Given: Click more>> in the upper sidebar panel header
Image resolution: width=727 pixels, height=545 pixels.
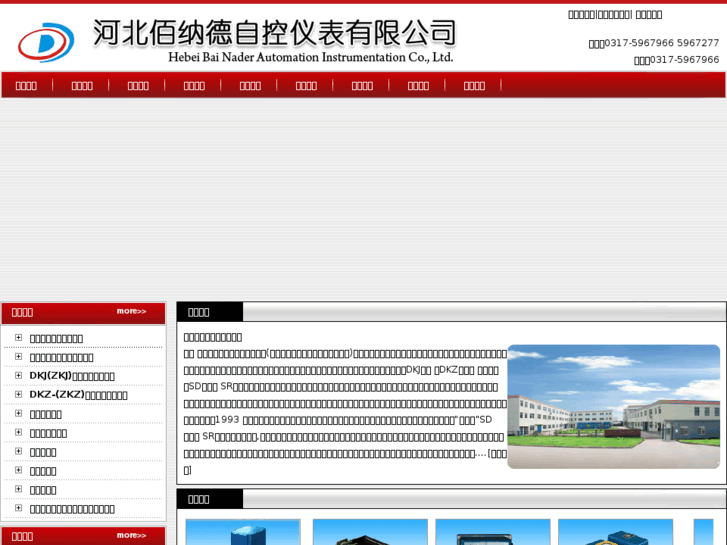Looking at the screenshot, I should point(131,311).
